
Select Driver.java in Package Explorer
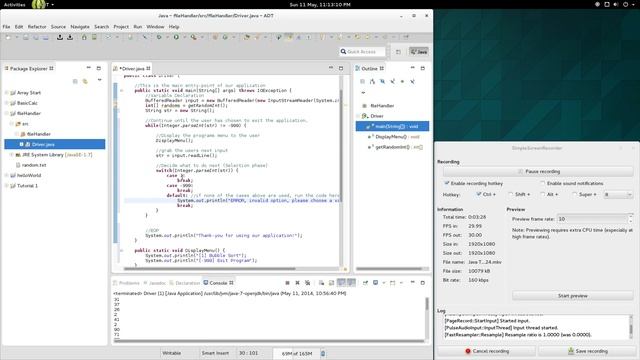(x=55, y=144)
